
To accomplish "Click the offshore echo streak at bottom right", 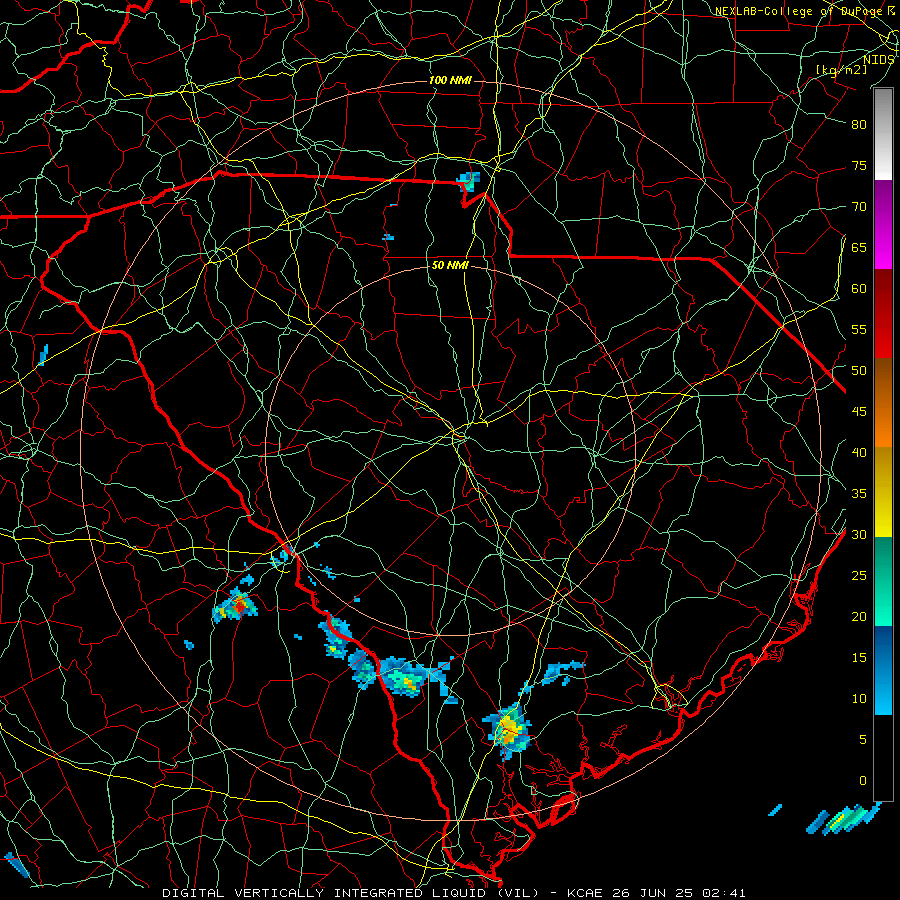I will (843, 820).
